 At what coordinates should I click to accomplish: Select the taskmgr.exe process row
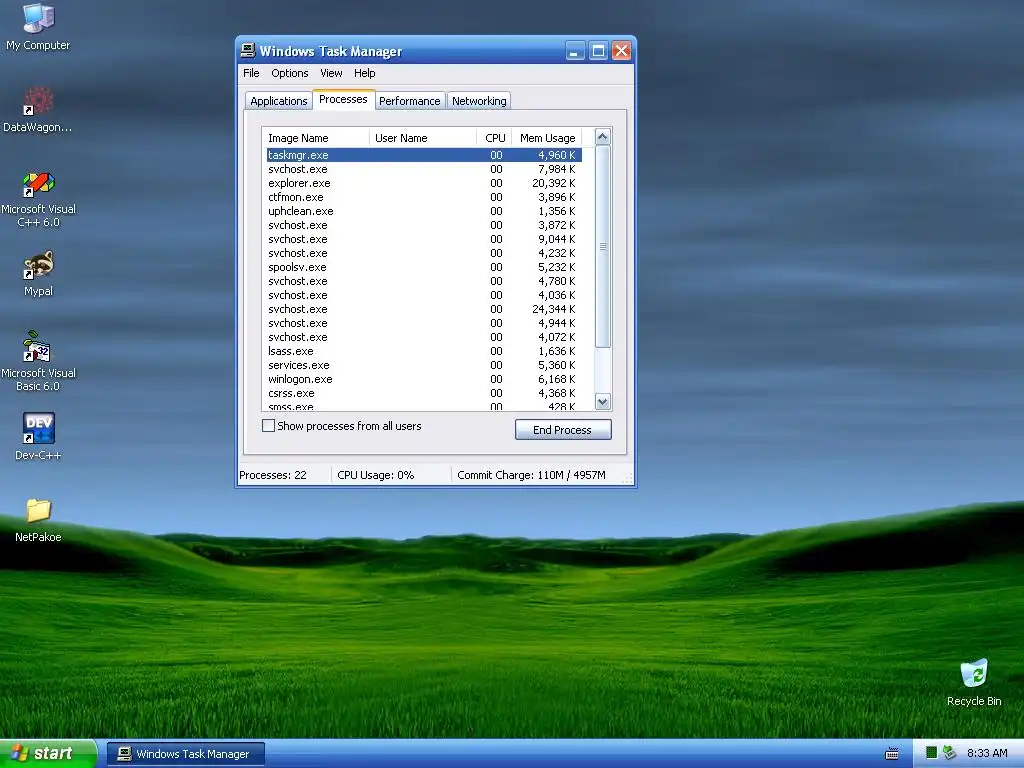tap(424, 155)
